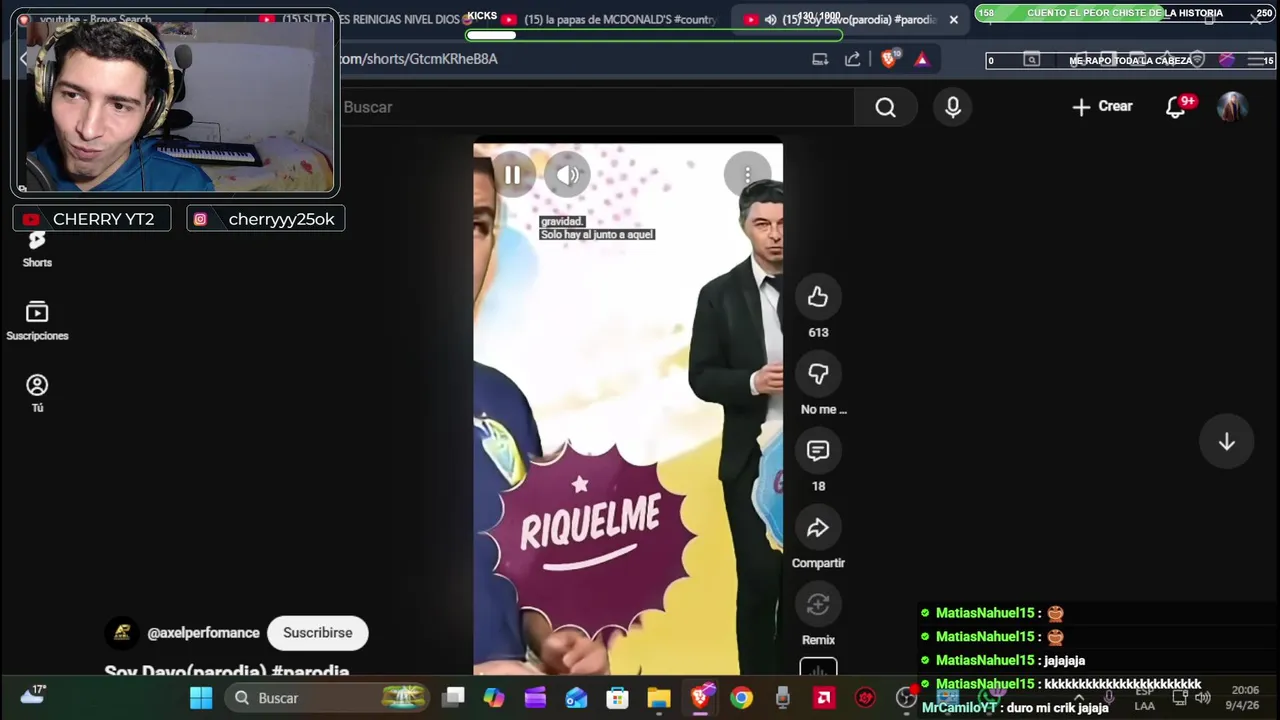The height and width of the screenshot is (720, 1280).
Task: Click the Soy Davo(parodia) #parodia title
Action: pyautogui.click(x=227, y=671)
